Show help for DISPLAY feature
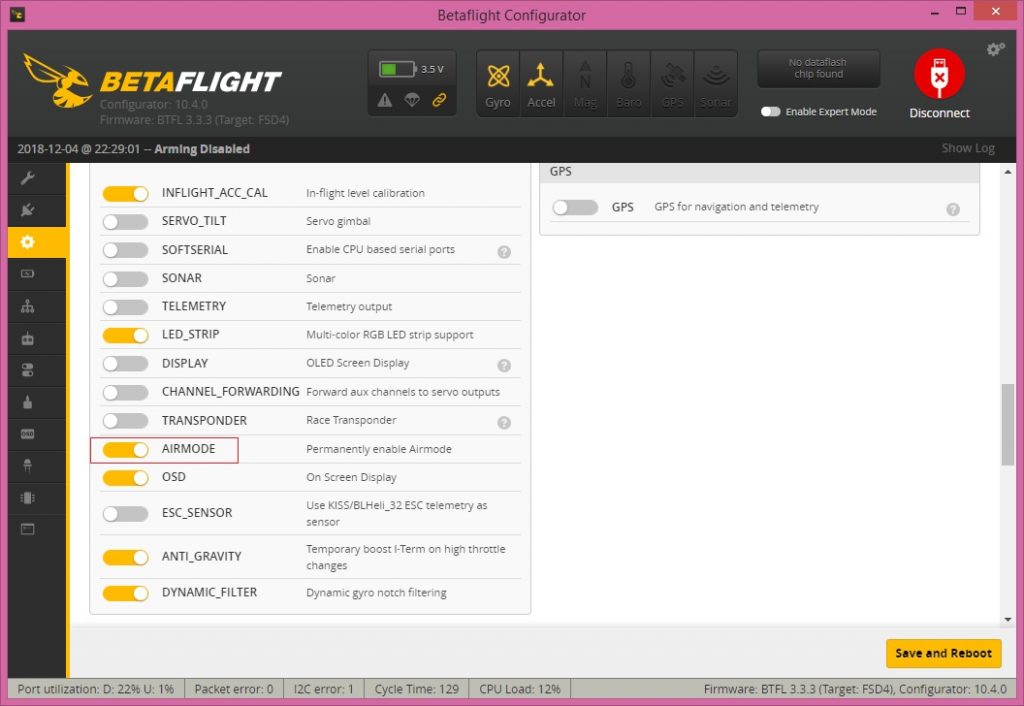 504,365
